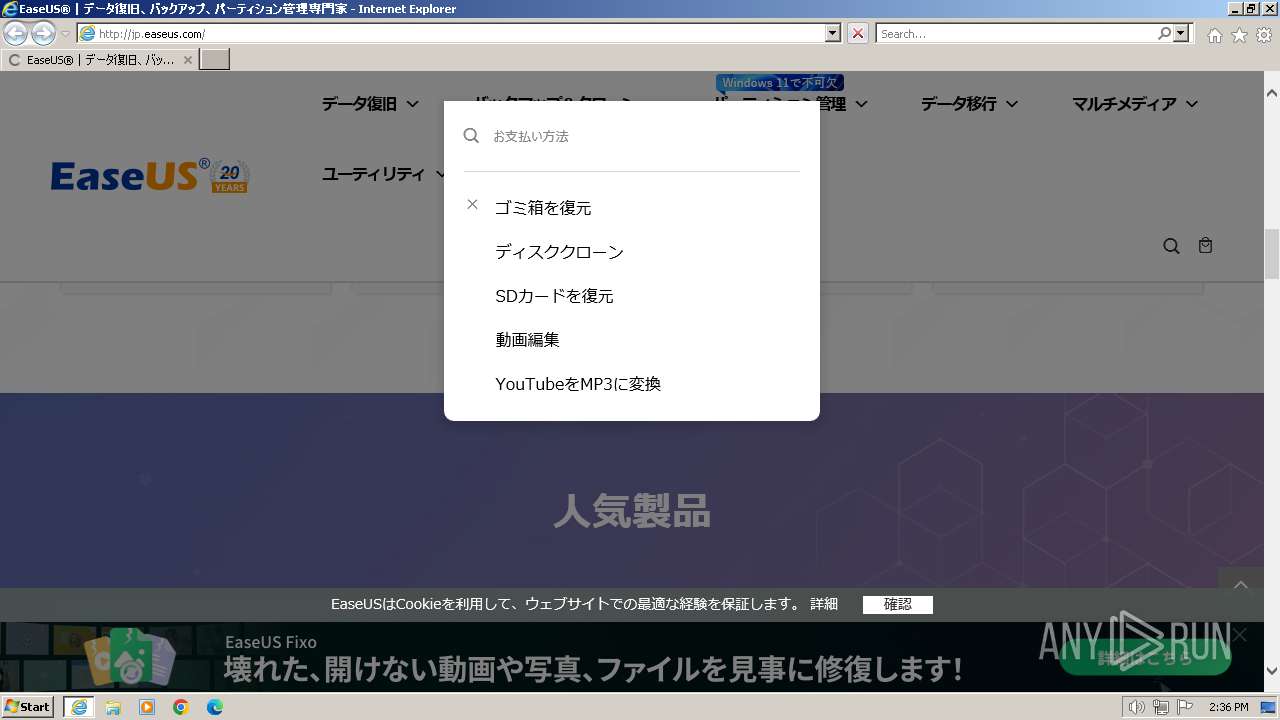This screenshot has width=1280, height=720.
Task: Switch to the EaseUS tab
Action: click(100, 60)
